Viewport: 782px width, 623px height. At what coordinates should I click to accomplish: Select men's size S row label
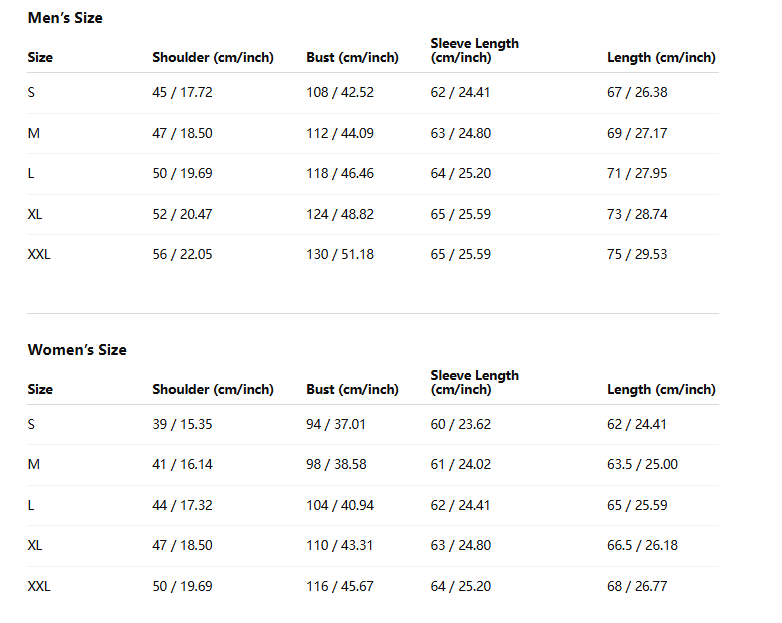(x=31, y=92)
